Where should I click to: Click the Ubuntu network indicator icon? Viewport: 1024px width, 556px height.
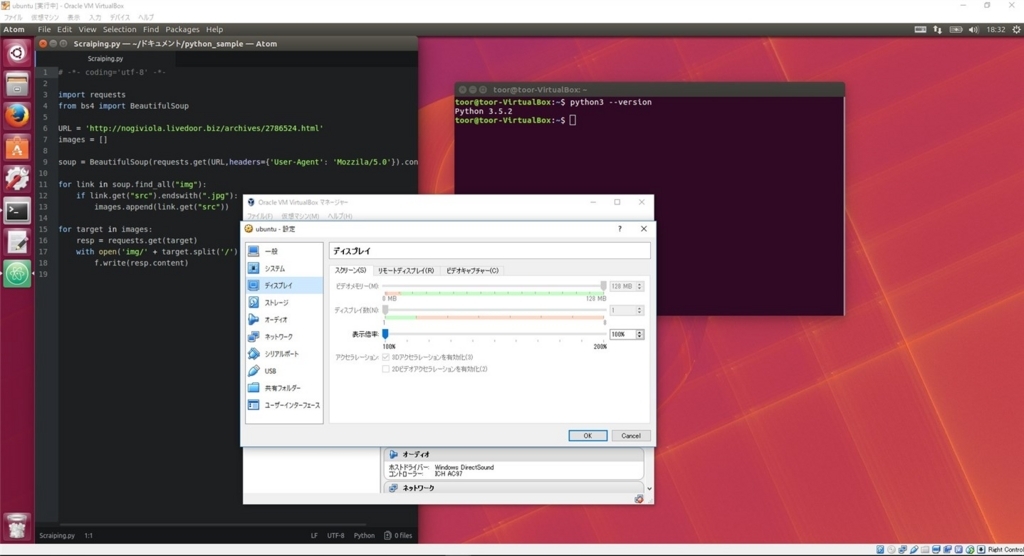click(x=938, y=29)
